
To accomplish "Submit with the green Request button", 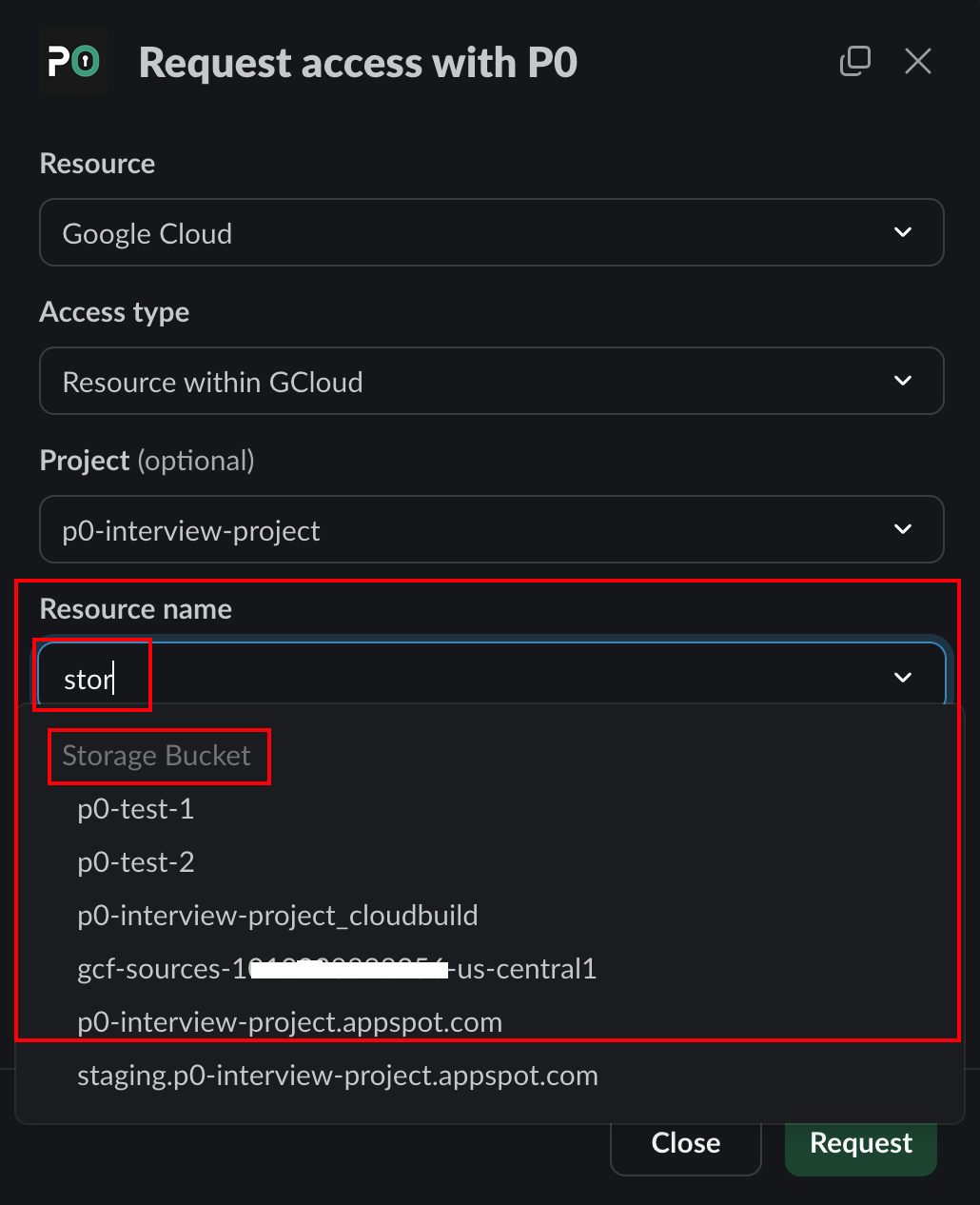I will [x=860, y=1143].
